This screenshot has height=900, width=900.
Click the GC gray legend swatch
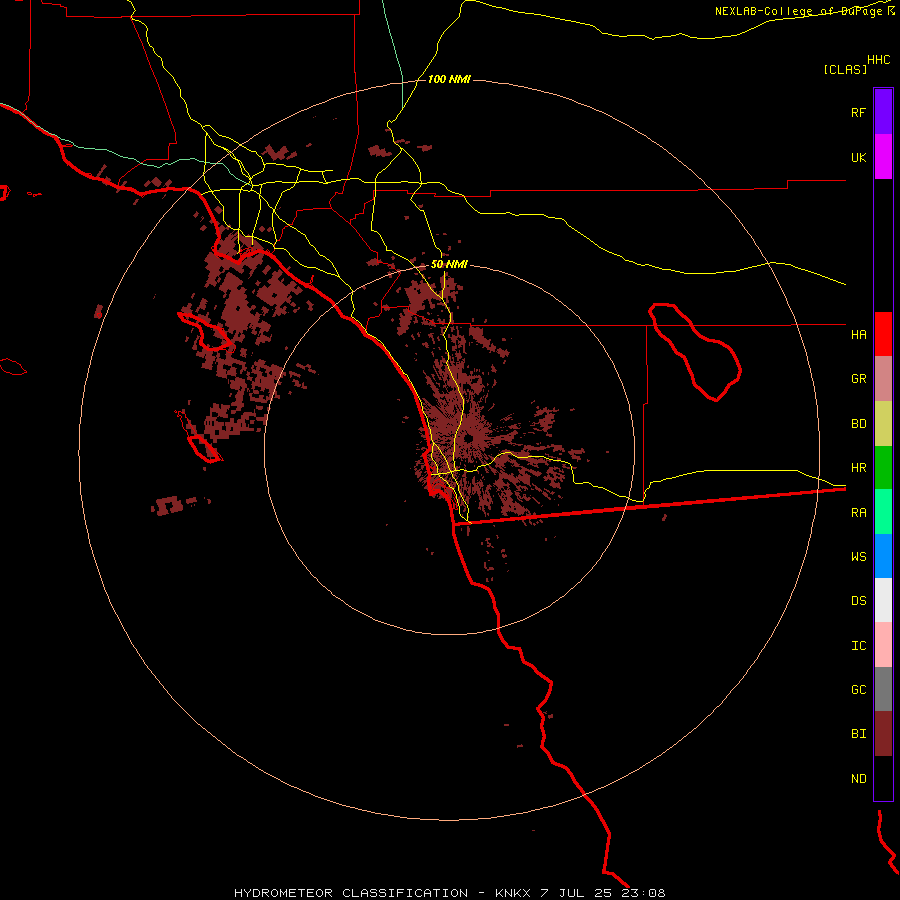click(883, 689)
